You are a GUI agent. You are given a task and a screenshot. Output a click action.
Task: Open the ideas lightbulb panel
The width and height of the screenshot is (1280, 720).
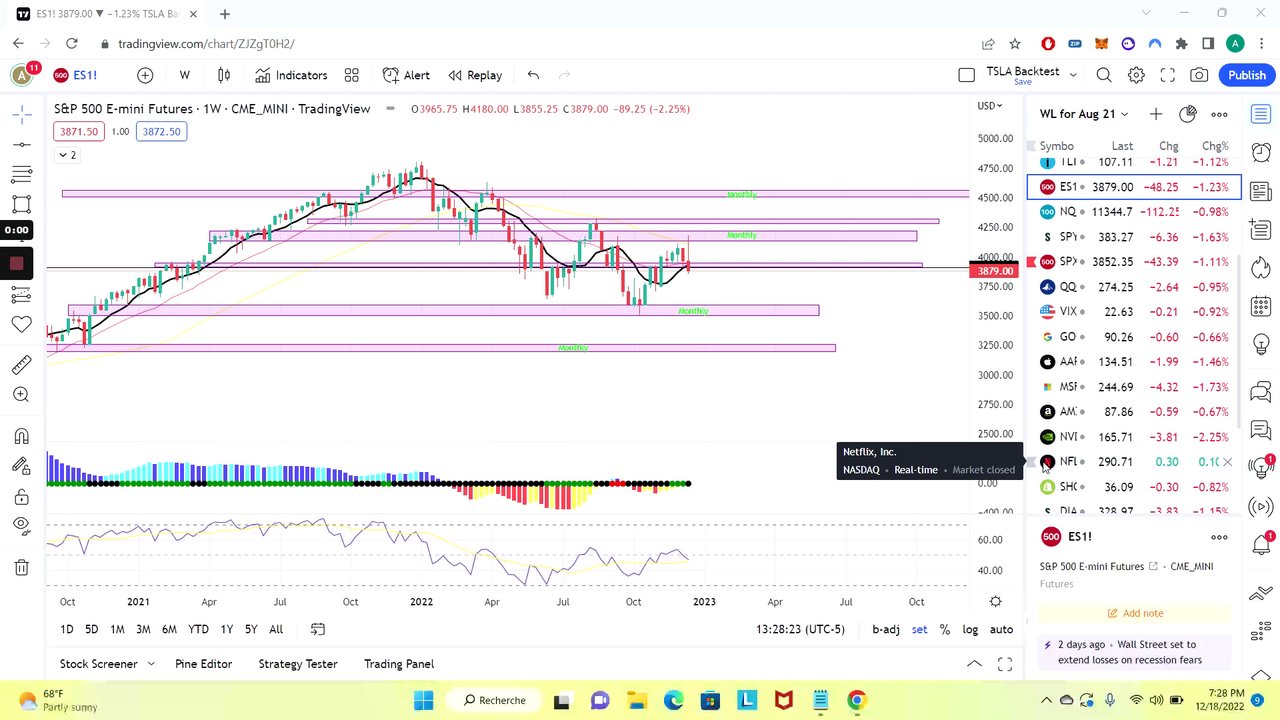[x=1261, y=345]
